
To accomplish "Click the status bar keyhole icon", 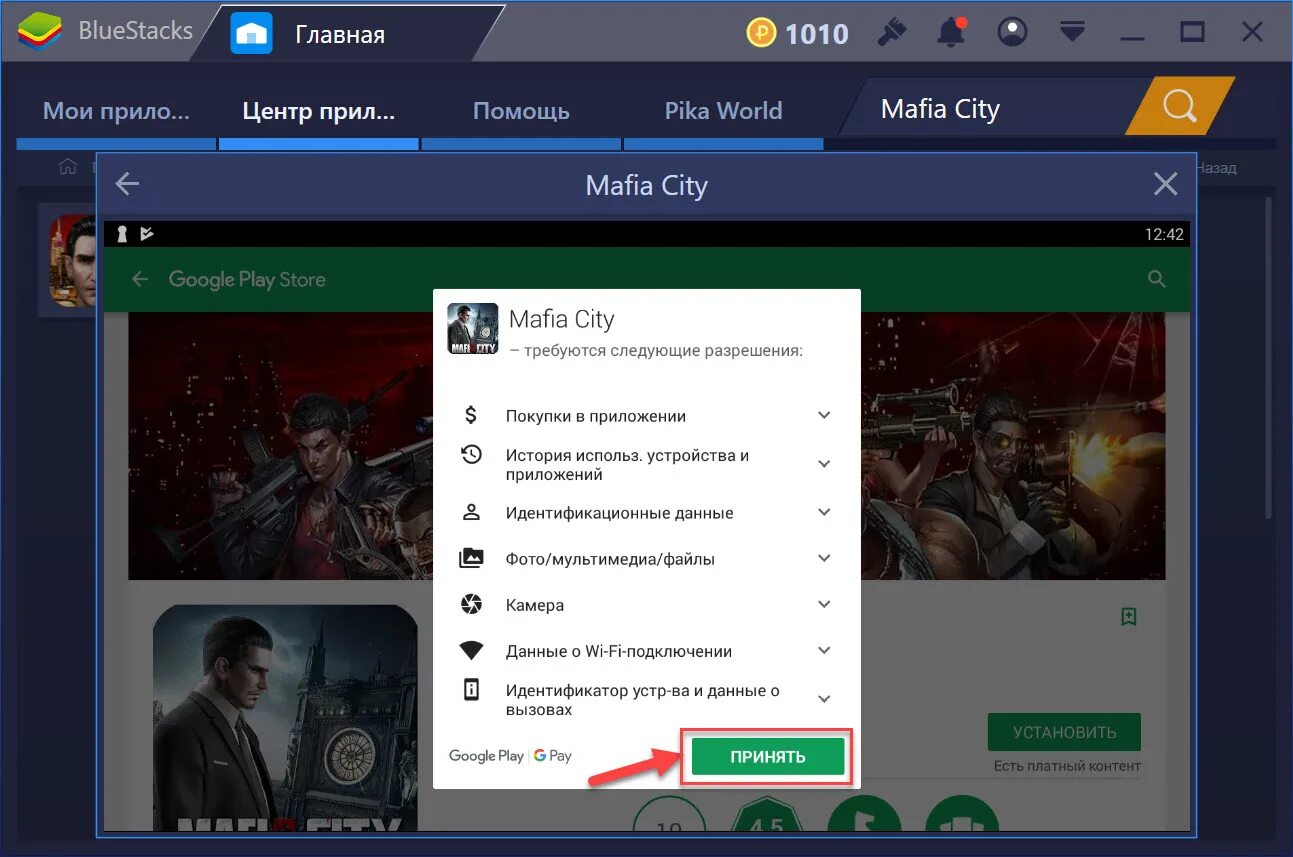I will point(123,234).
